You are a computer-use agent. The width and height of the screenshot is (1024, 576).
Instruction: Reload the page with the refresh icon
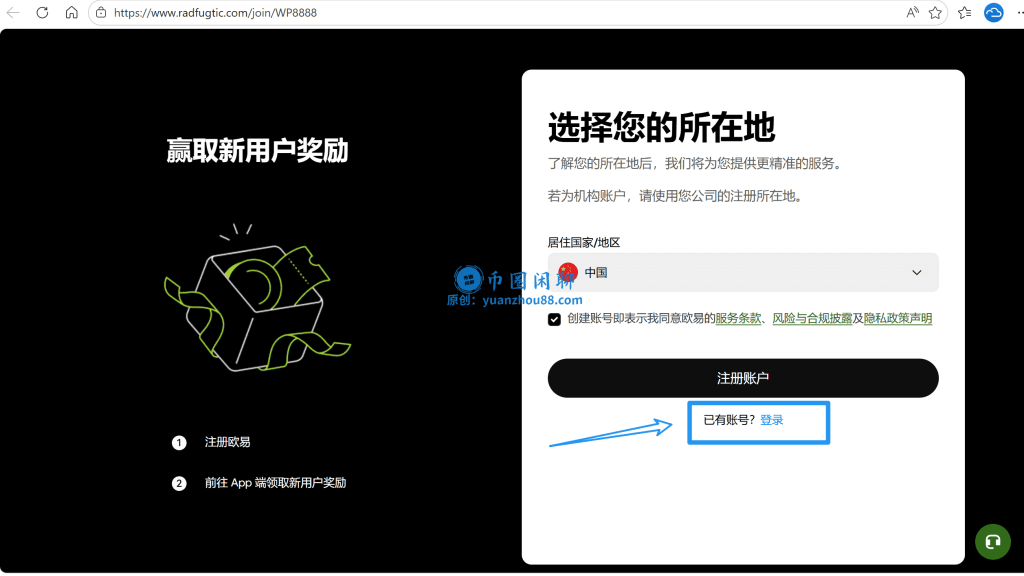tap(42, 12)
